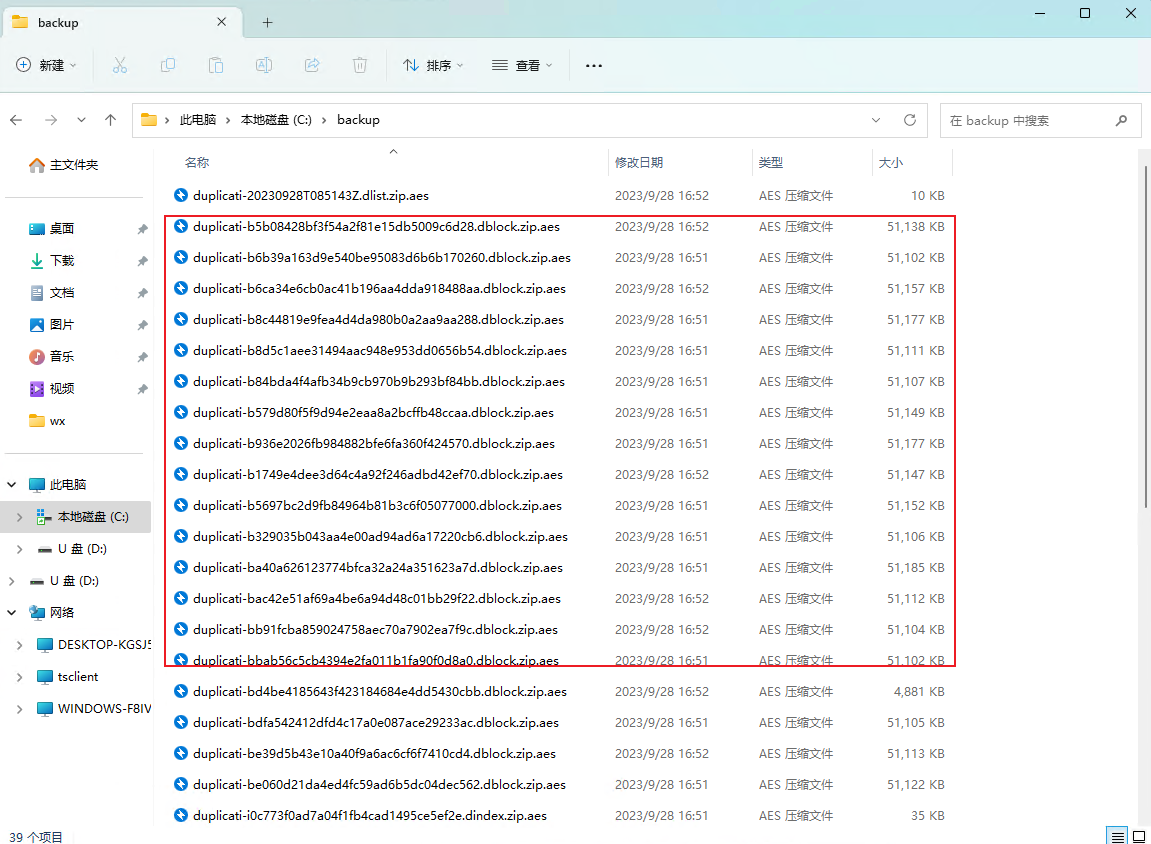1151x844 pixels.
Task: Switch to details view icon in status bar
Action: tap(1117, 837)
